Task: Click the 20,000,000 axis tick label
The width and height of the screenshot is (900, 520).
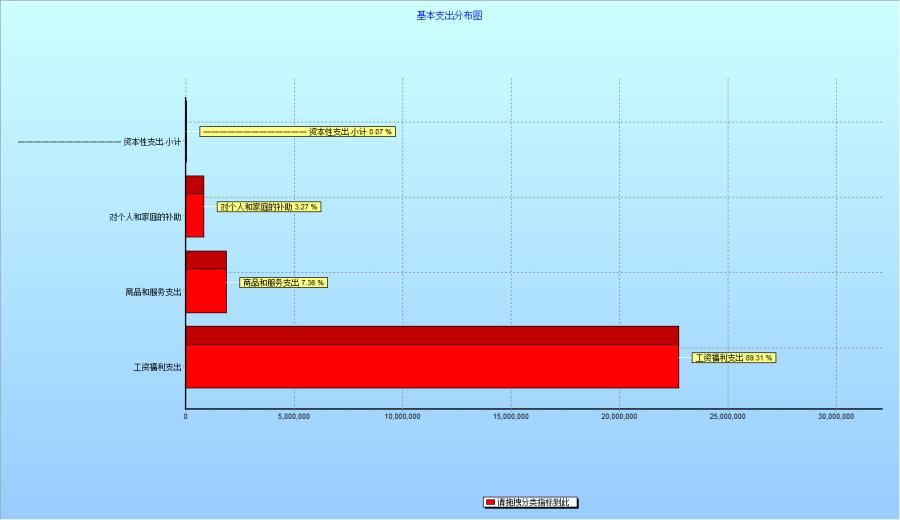Action: [x=619, y=416]
